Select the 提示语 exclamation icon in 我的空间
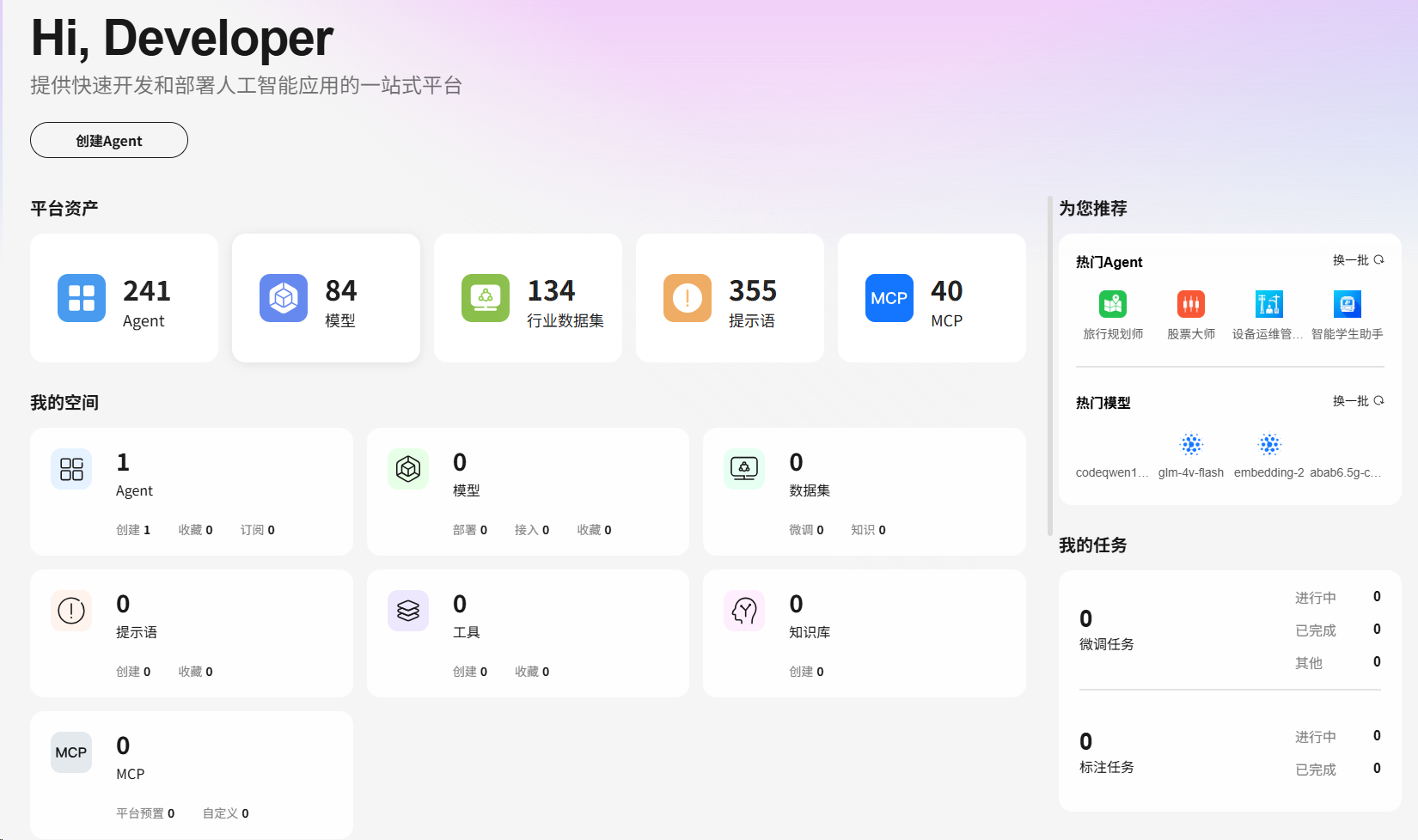 click(71, 611)
